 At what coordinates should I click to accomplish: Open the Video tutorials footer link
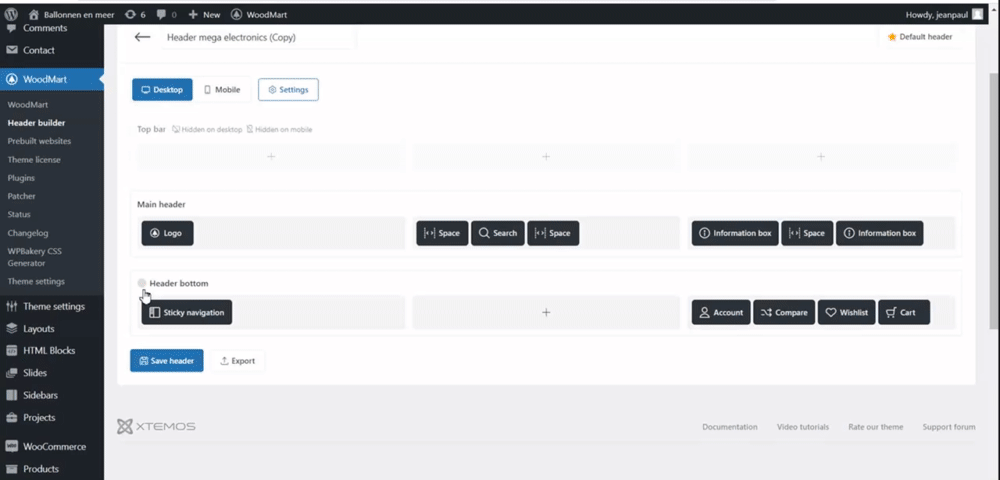pyautogui.click(x=803, y=427)
